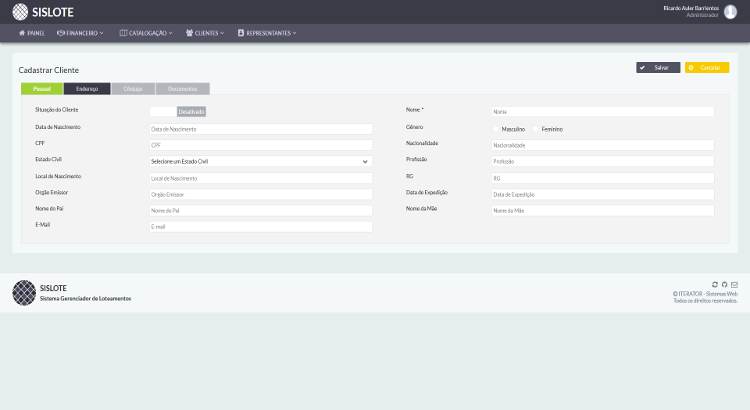Image resolution: width=750 pixels, height=410 pixels.
Task: Select the Masculino gender option
Action: point(496,129)
